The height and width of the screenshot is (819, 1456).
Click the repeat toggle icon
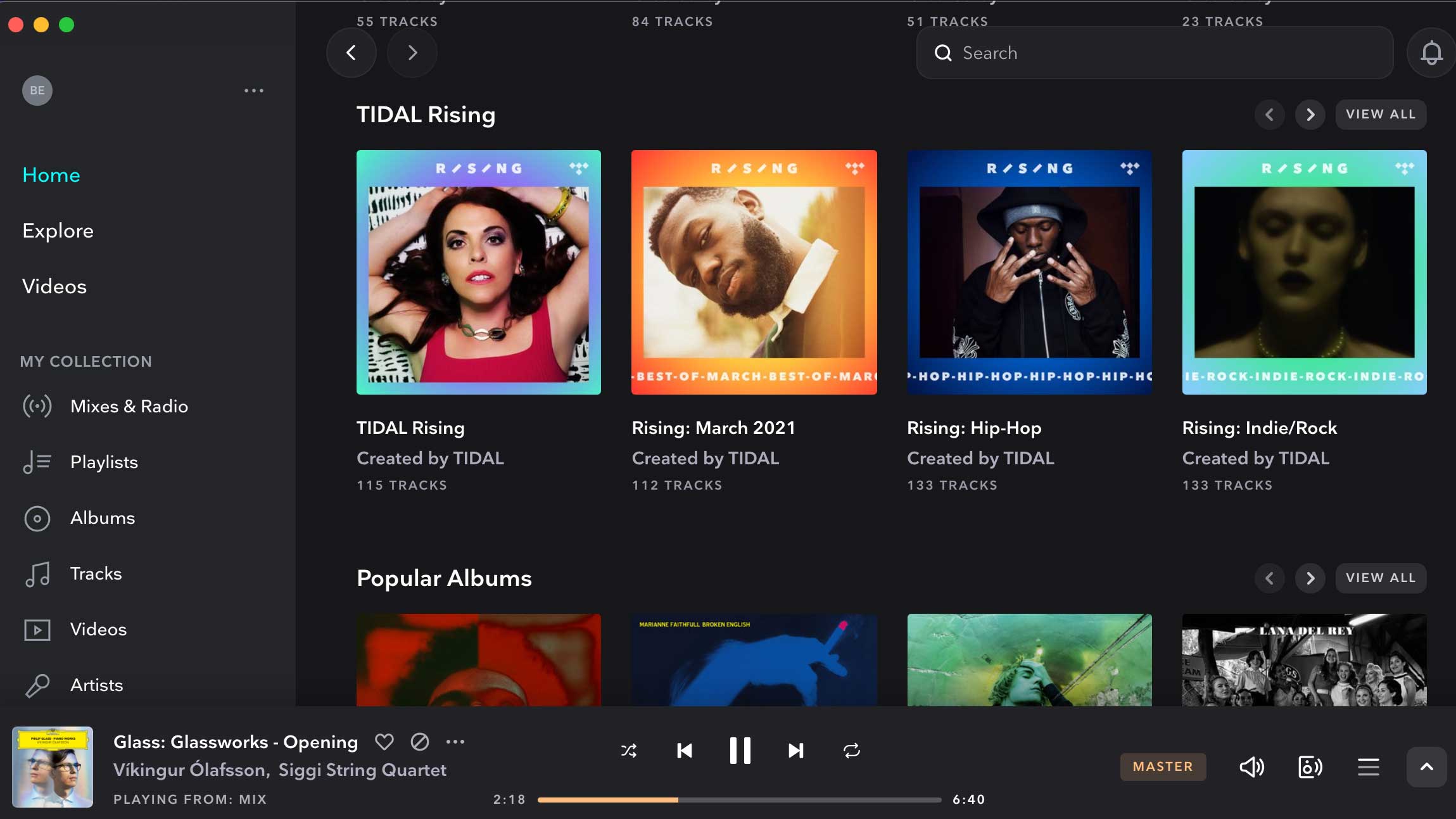pos(852,750)
